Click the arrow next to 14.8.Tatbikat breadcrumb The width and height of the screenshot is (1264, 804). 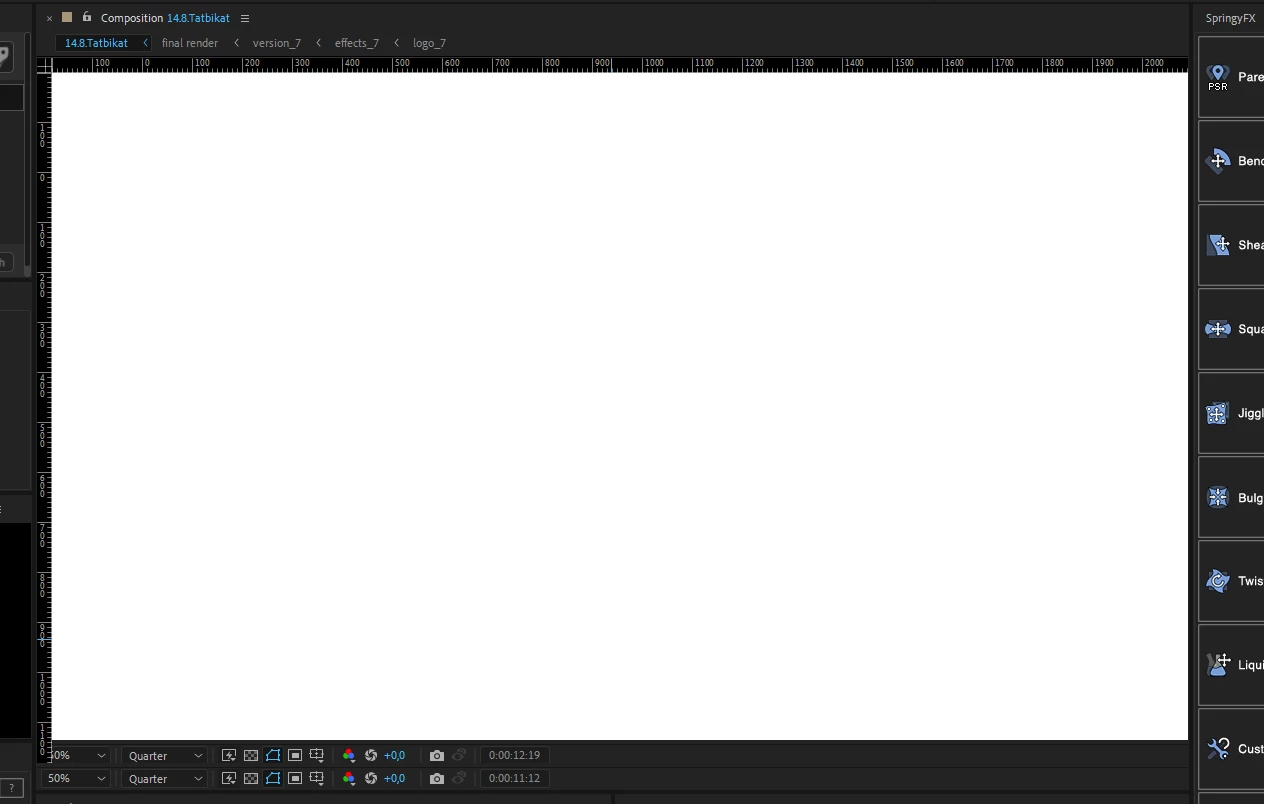point(145,43)
